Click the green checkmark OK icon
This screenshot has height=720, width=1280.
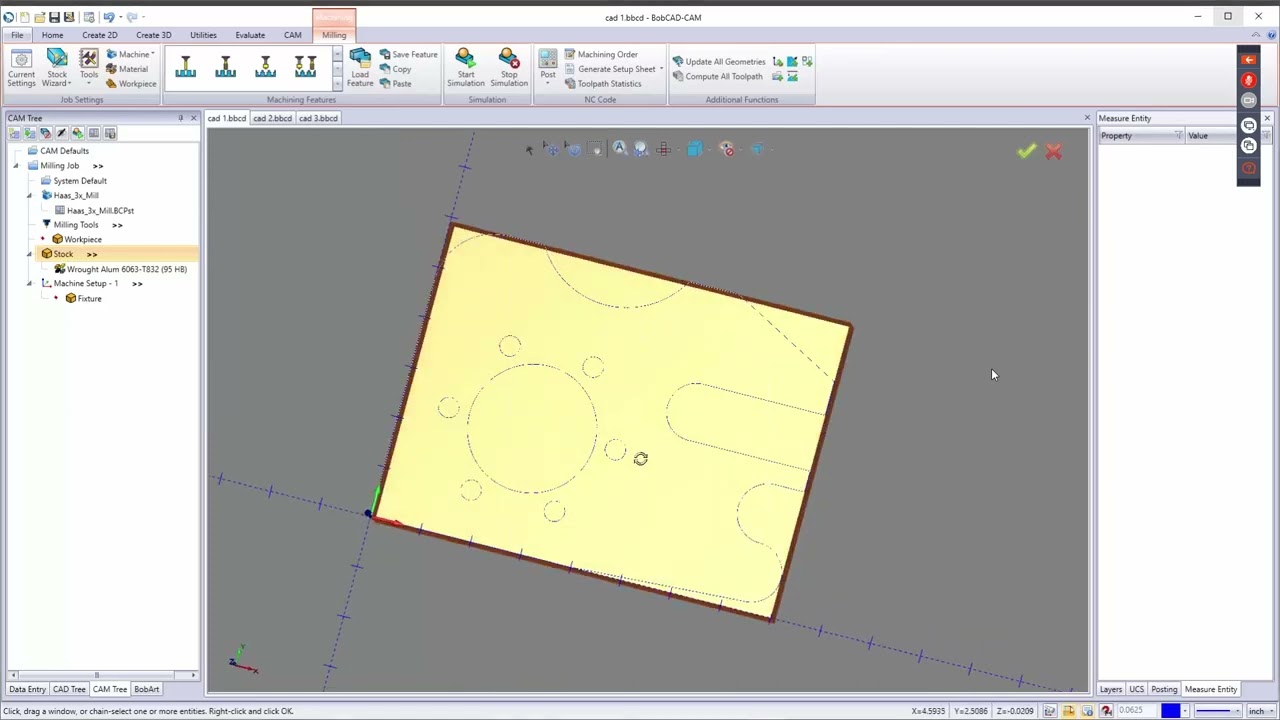(x=1026, y=151)
